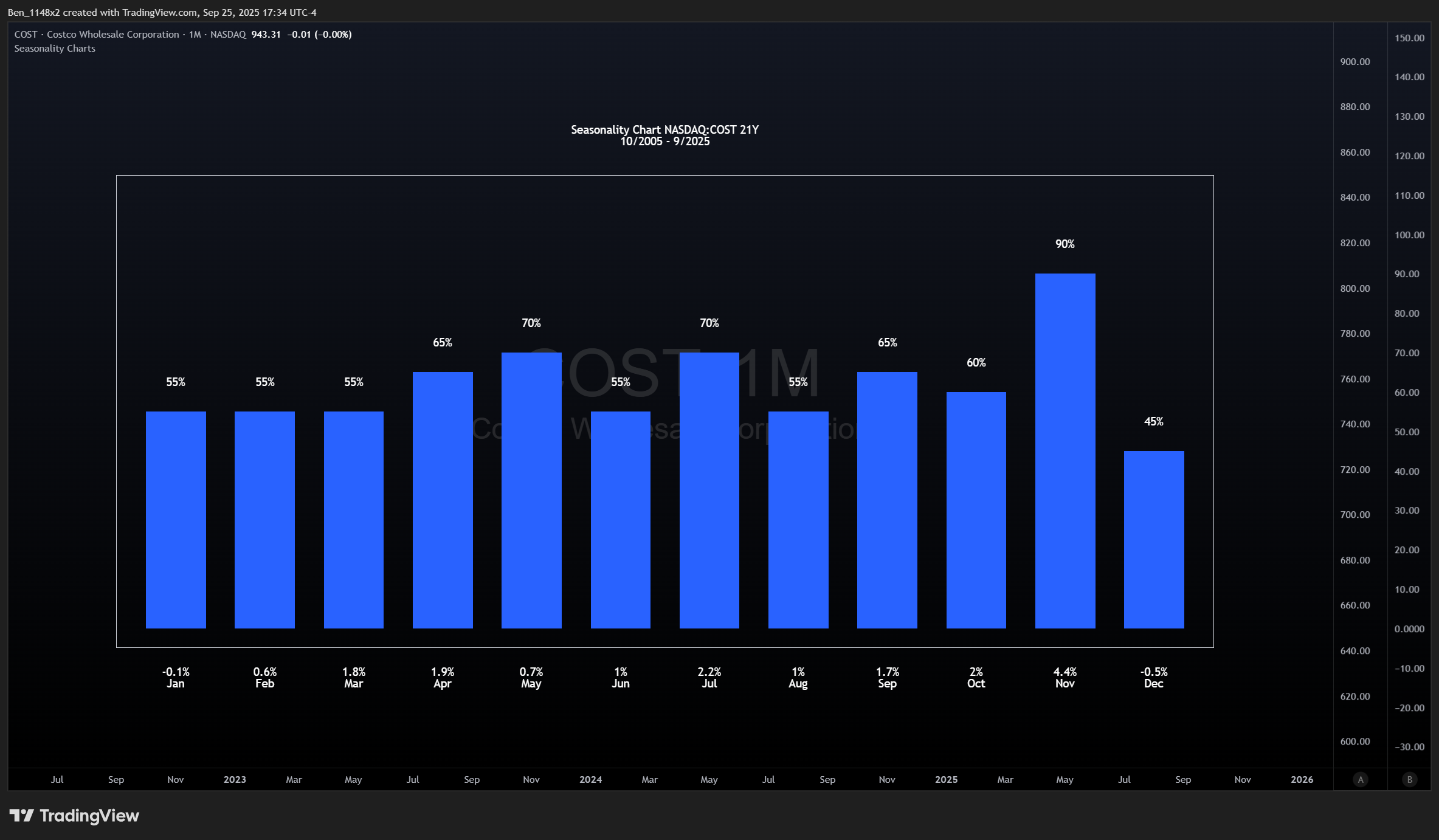The width and height of the screenshot is (1439, 840).
Task: Click the Jan 55% bar
Action: coord(176,520)
